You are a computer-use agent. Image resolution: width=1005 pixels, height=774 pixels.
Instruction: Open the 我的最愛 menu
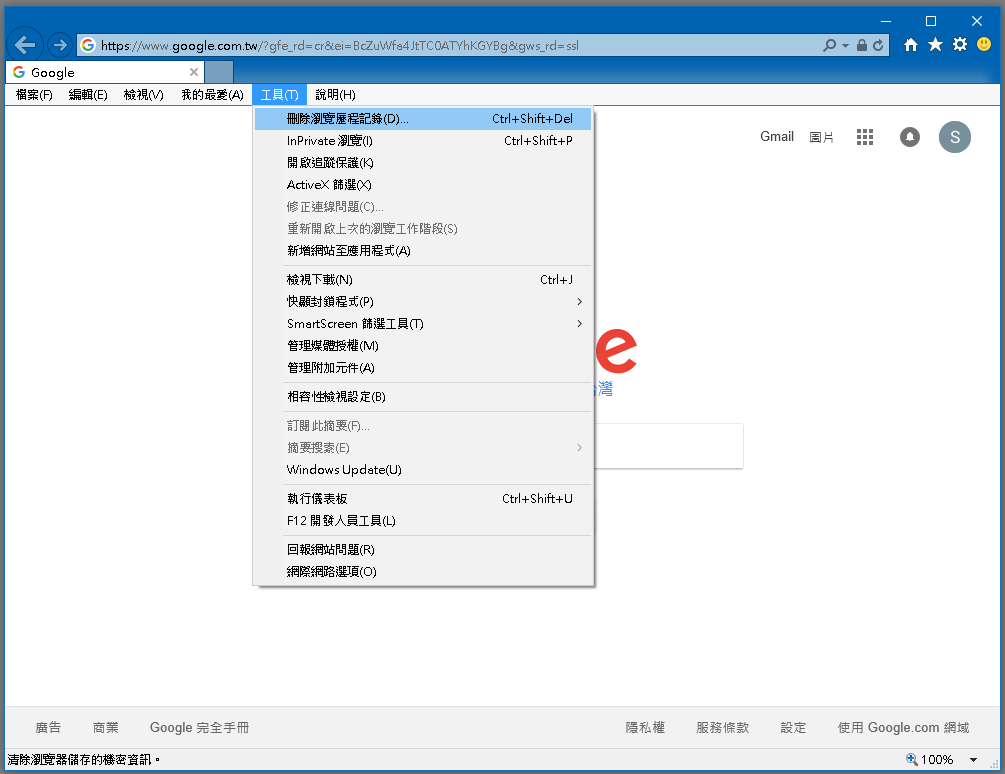[212, 95]
